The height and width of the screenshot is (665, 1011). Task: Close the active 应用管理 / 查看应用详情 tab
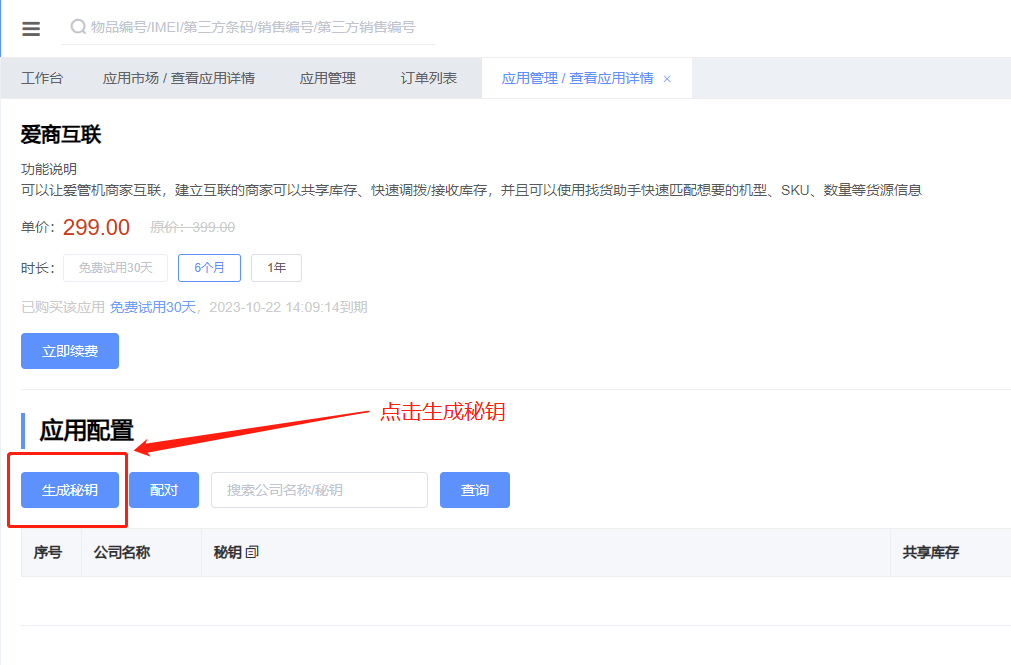667,79
